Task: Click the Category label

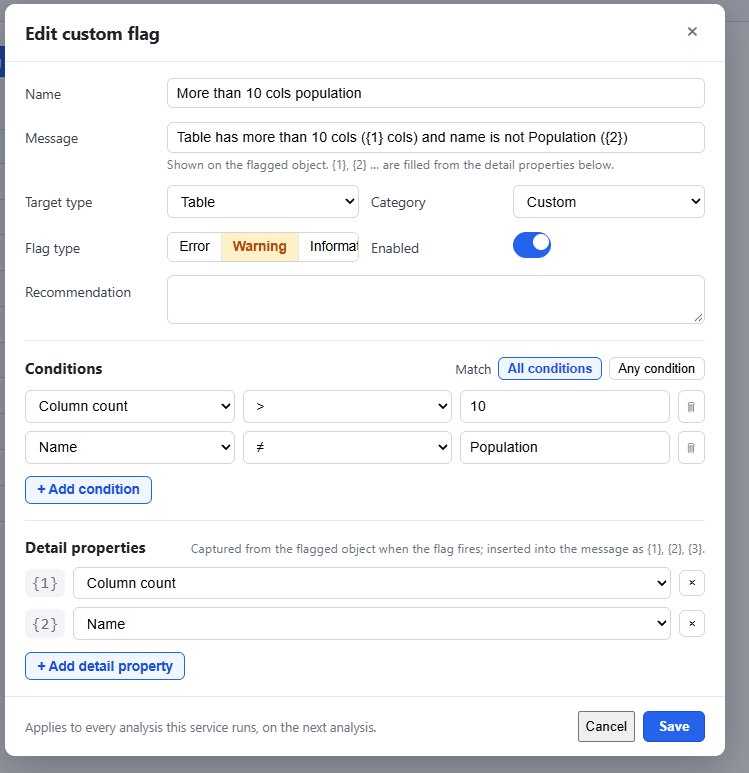Action: 398,203
